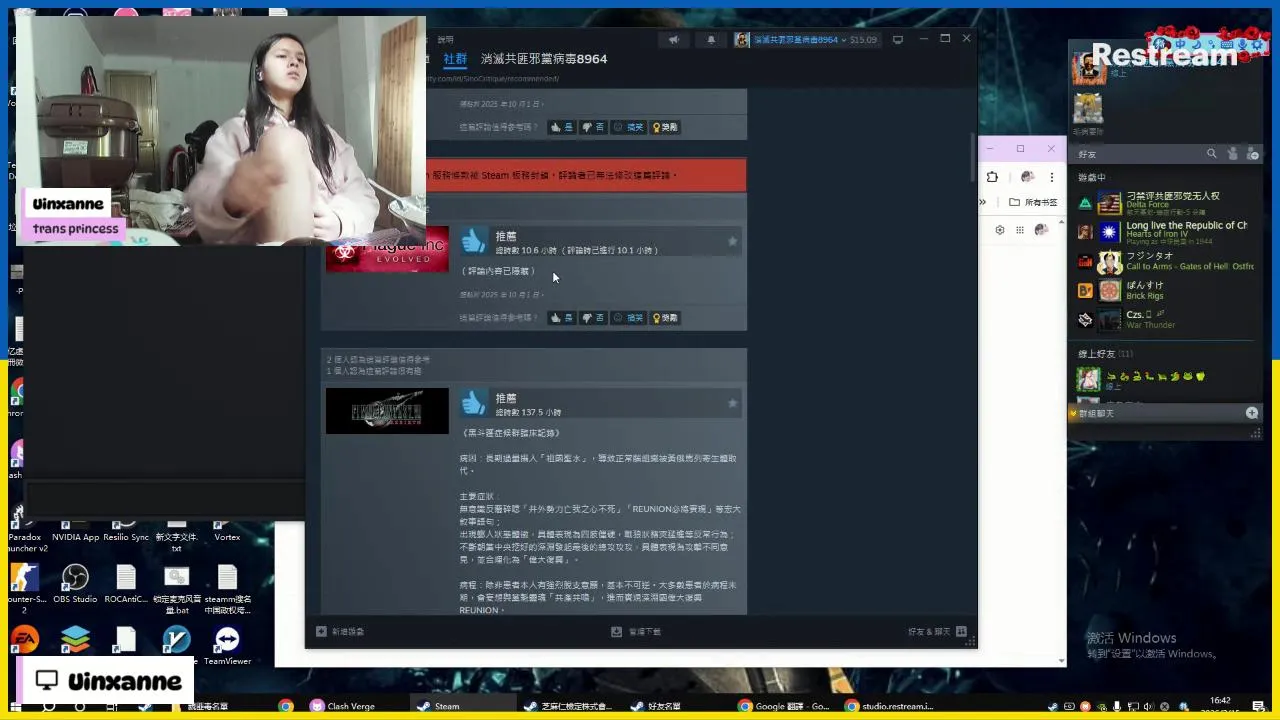
Task: Open 管理下載 (manage downloads) in Steam
Action: point(637,632)
